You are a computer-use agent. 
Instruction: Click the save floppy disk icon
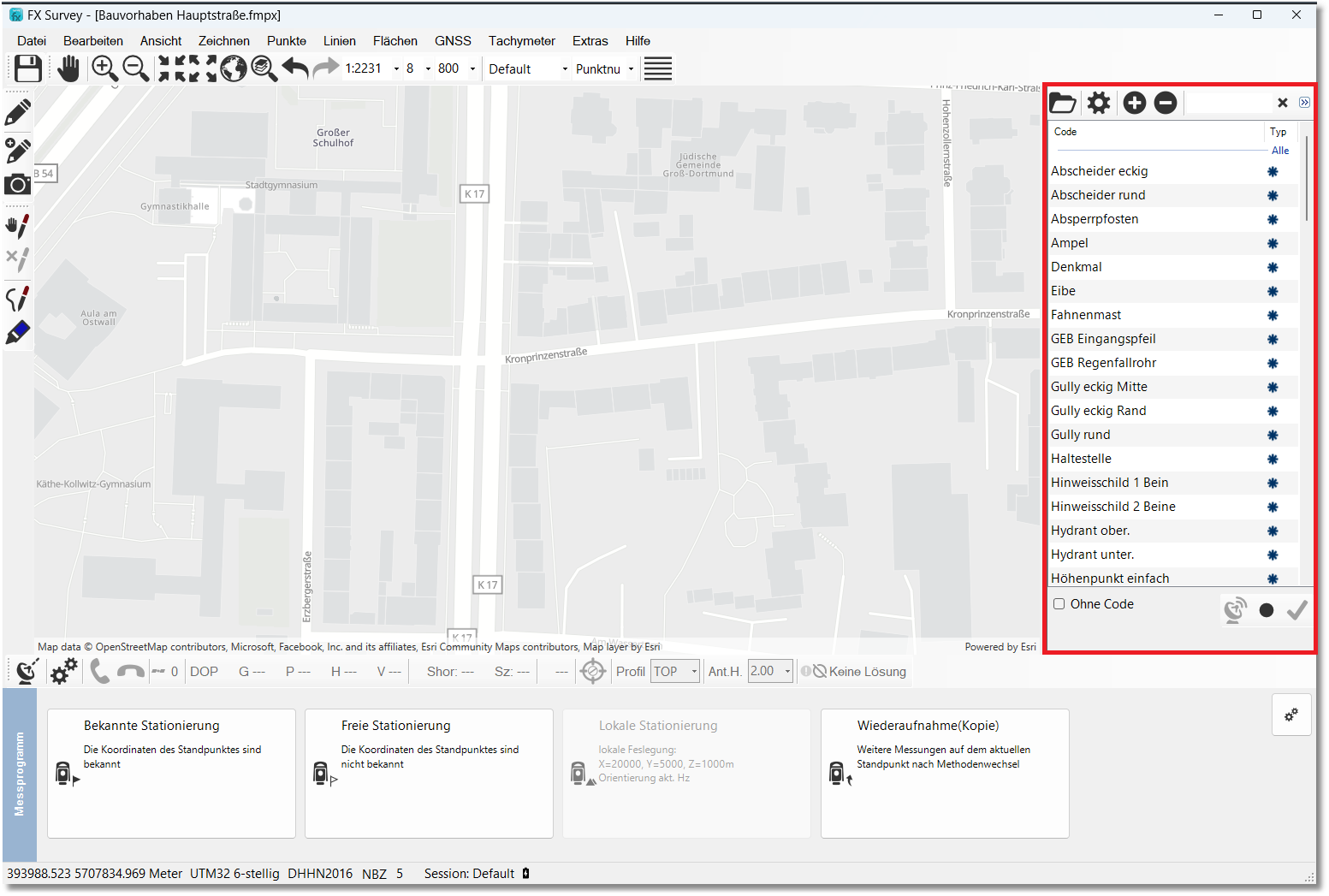click(28, 68)
